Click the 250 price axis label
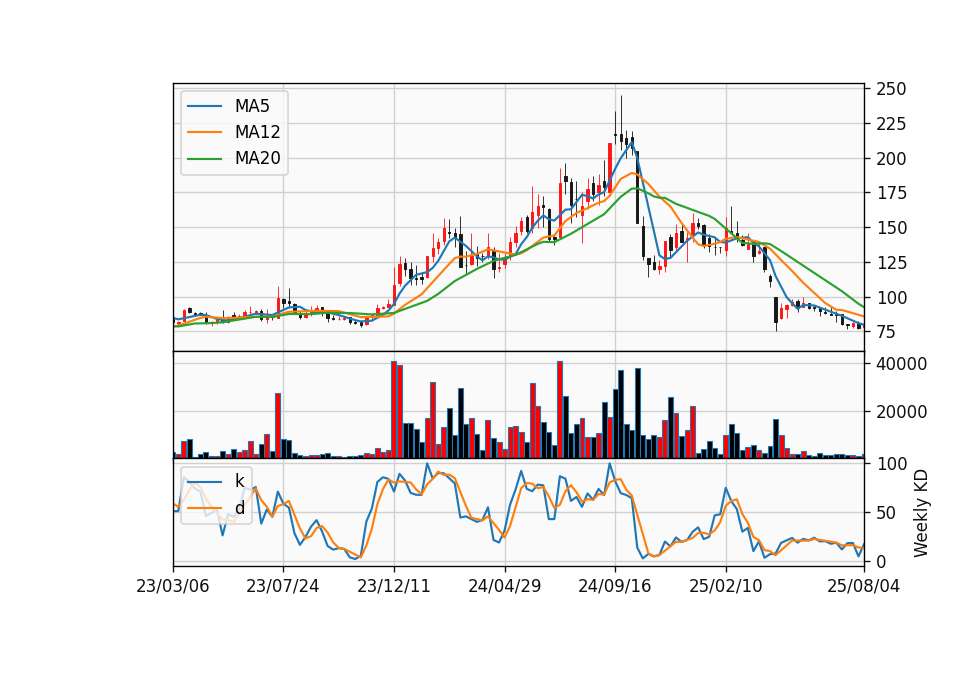 click(x=891, y=89)
